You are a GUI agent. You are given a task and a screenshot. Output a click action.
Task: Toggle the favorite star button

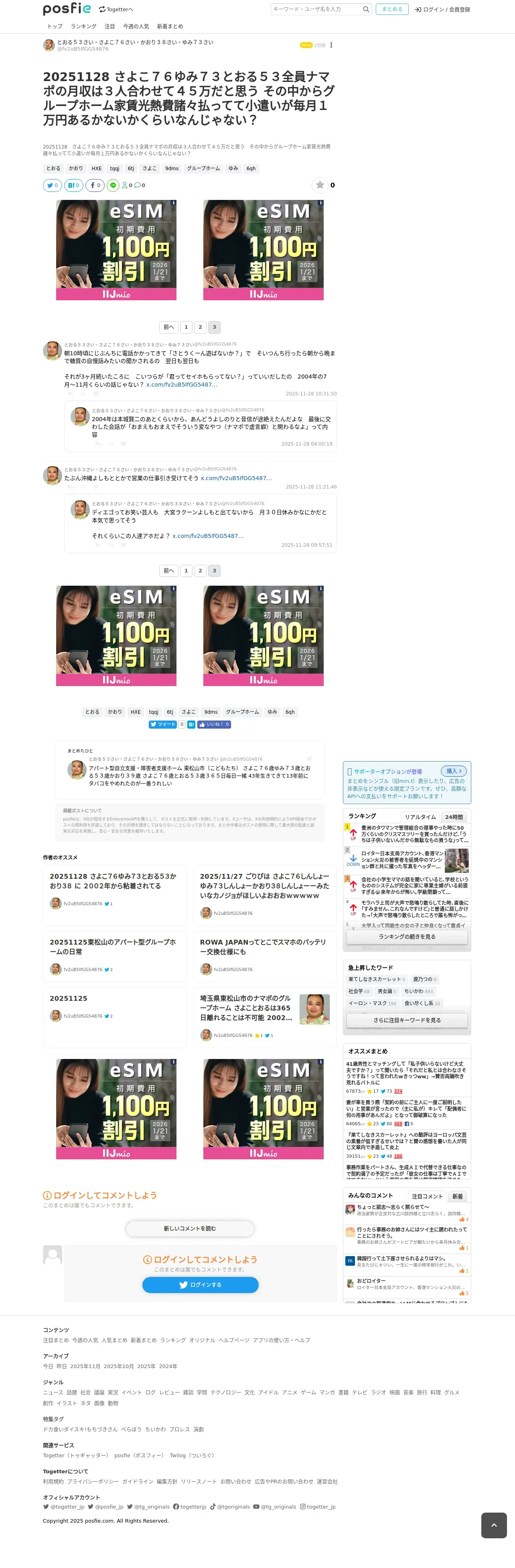(320, 185)
